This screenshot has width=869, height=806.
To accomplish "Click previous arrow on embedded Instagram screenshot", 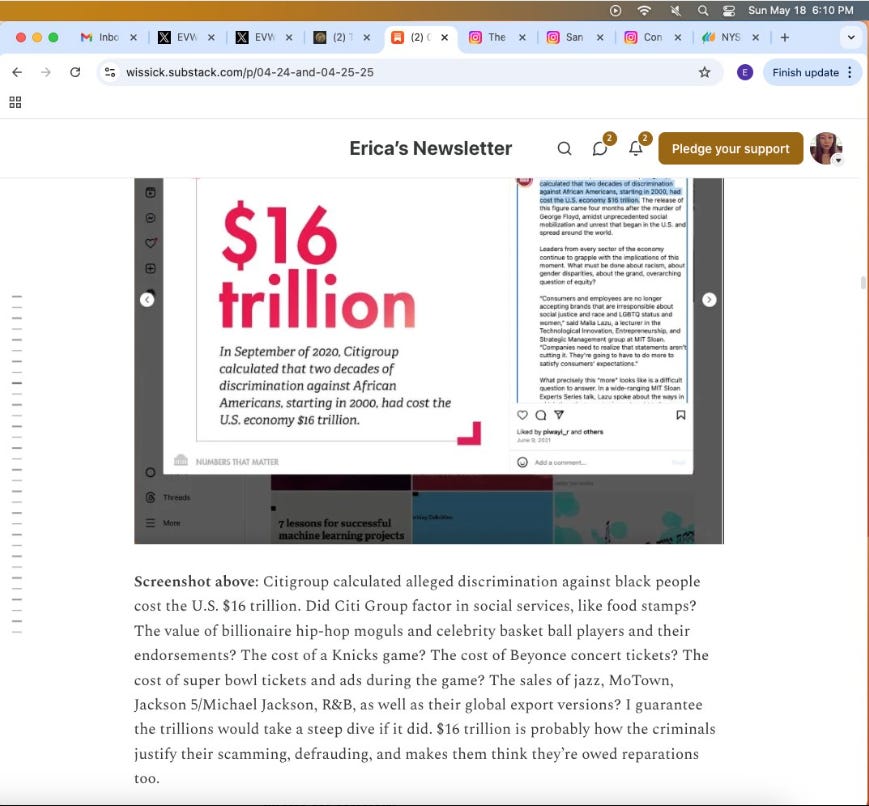I will coord(147,299).
